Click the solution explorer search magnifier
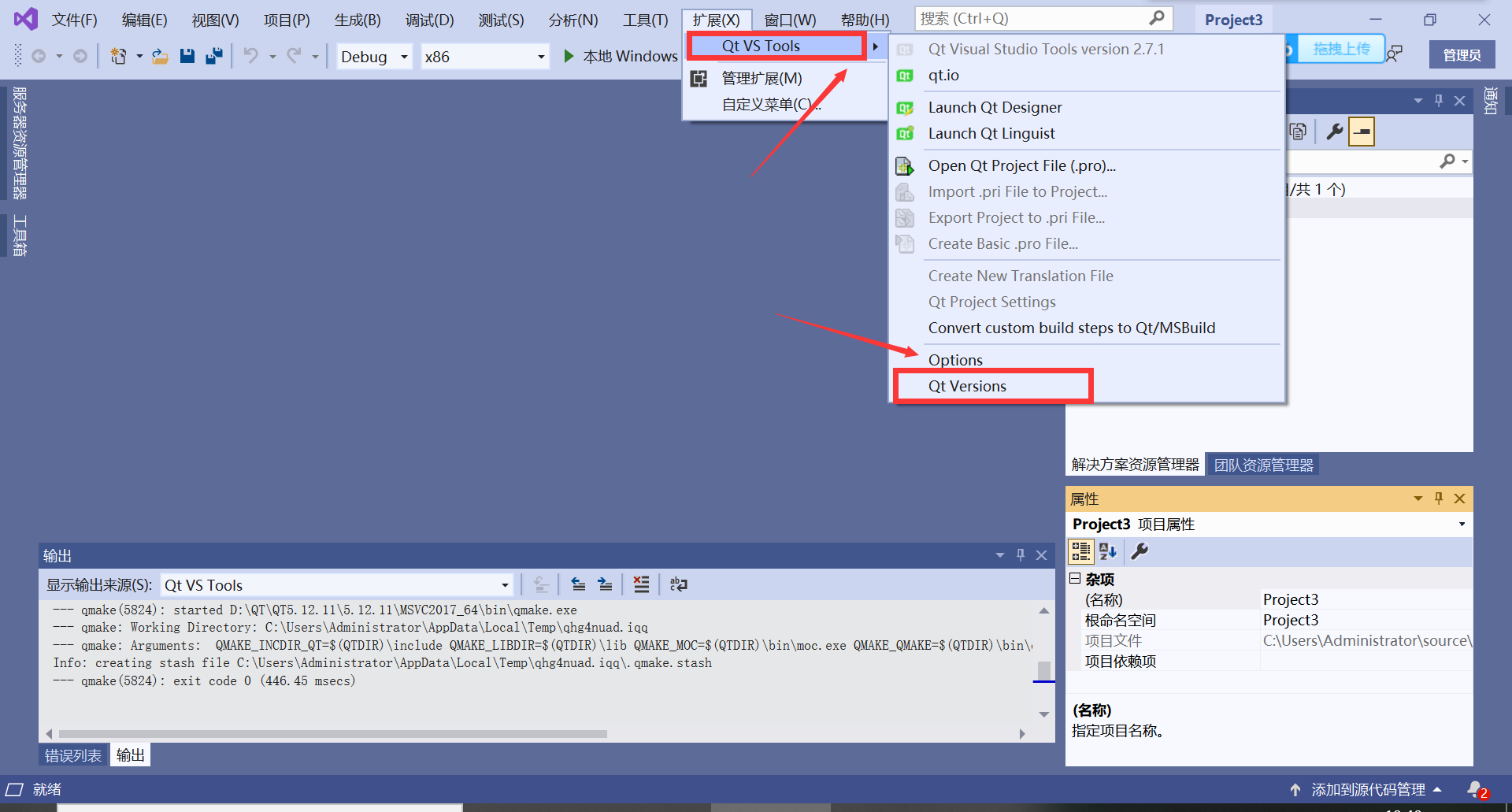This screenshot has width=1512, height=812. [1447, 161]
